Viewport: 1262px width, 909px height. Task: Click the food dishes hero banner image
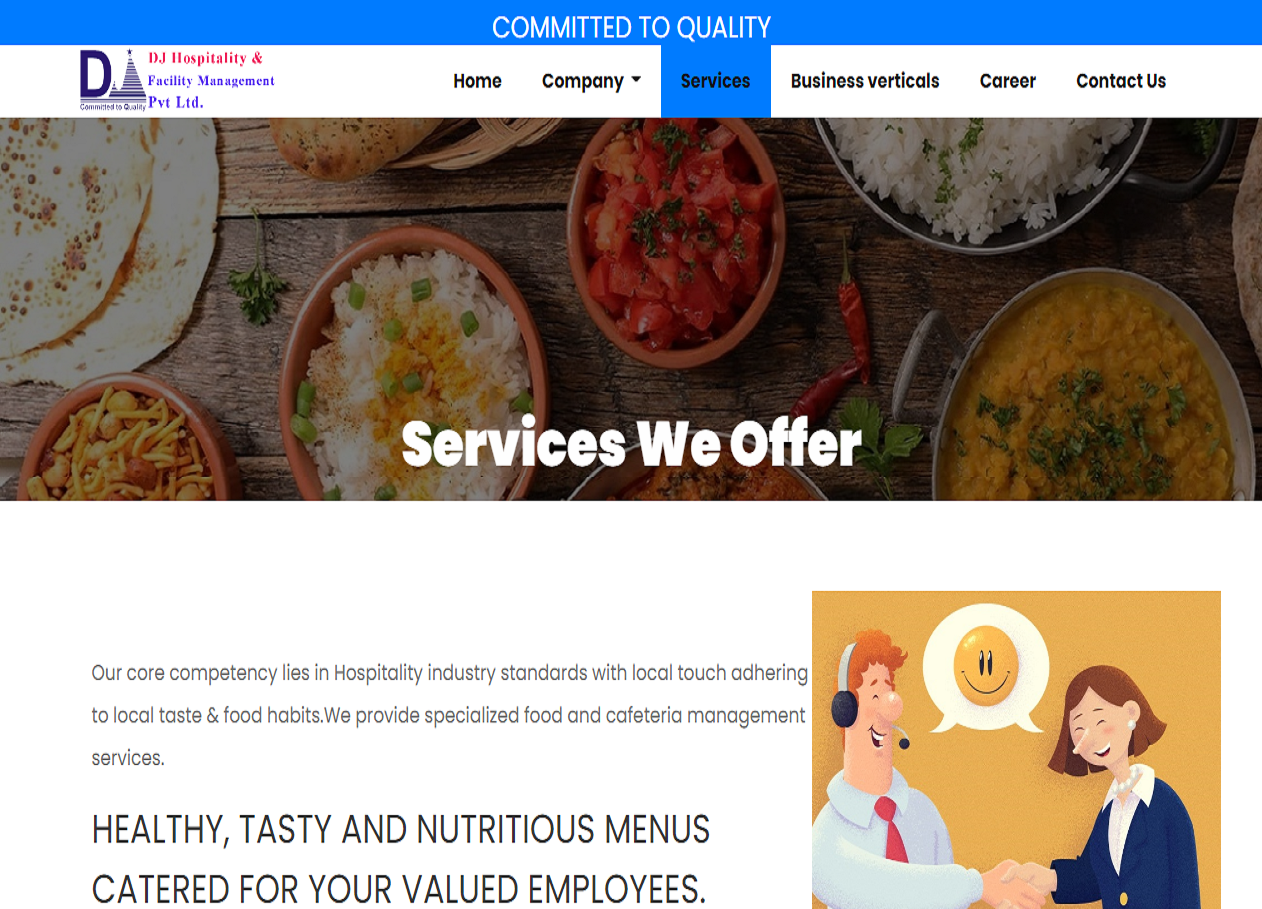[631, 309]
